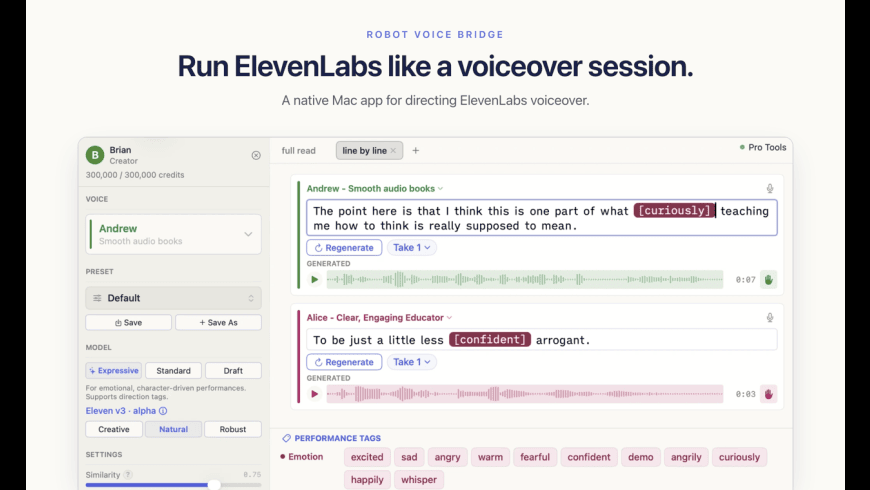Click the Similarity help icon
The width and height of the screenshot is (870, 490).
click(128, 474)
